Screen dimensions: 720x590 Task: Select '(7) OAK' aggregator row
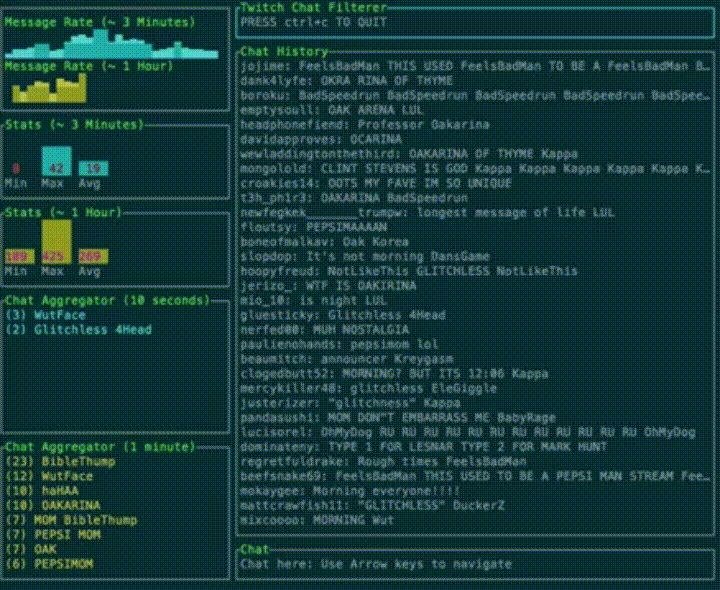pyautogui.click(x=31, y=549)
